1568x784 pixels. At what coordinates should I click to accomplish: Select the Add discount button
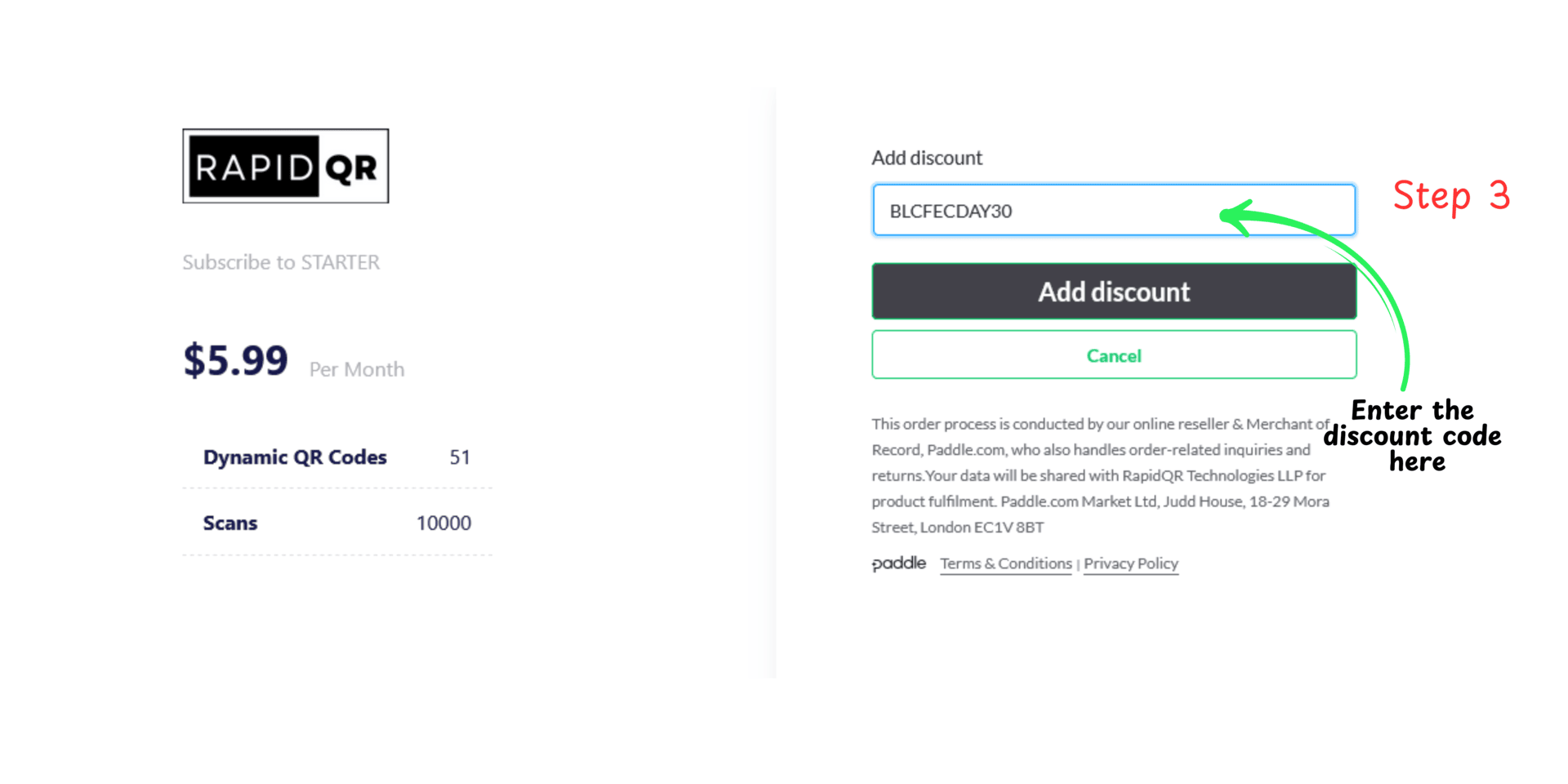coord(1113,291)
